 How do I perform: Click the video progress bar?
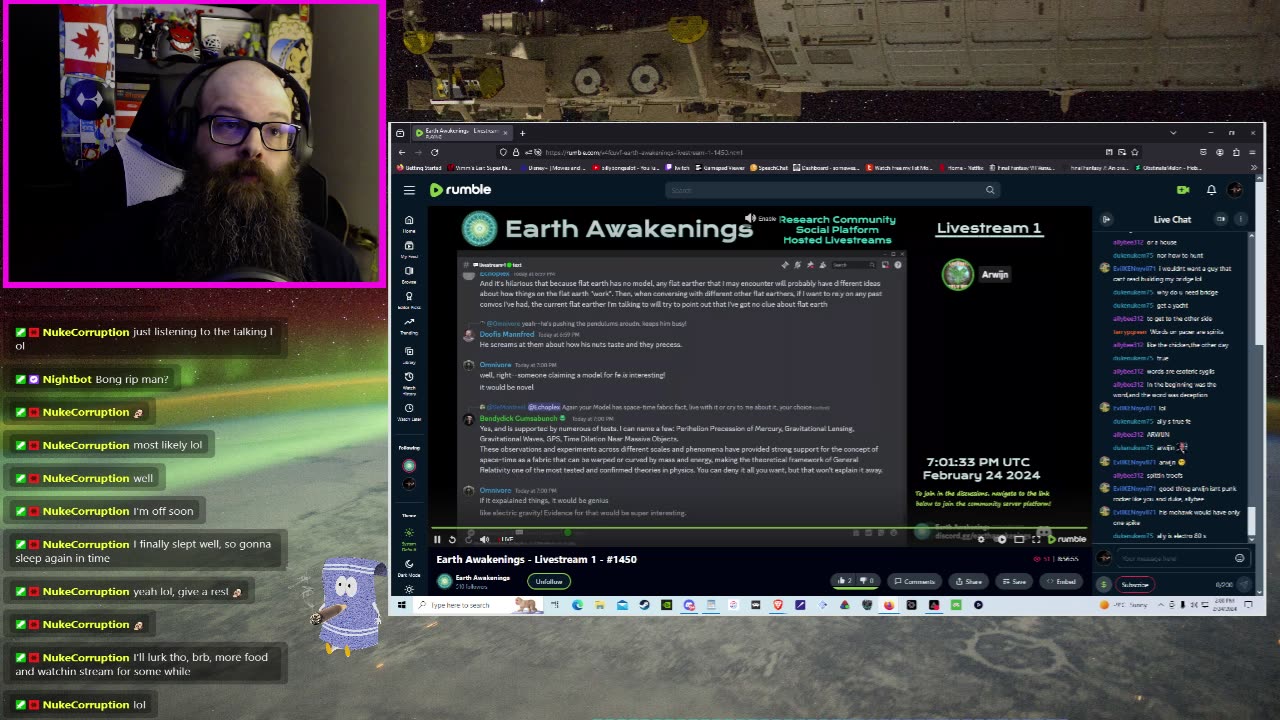coord(760,528)
